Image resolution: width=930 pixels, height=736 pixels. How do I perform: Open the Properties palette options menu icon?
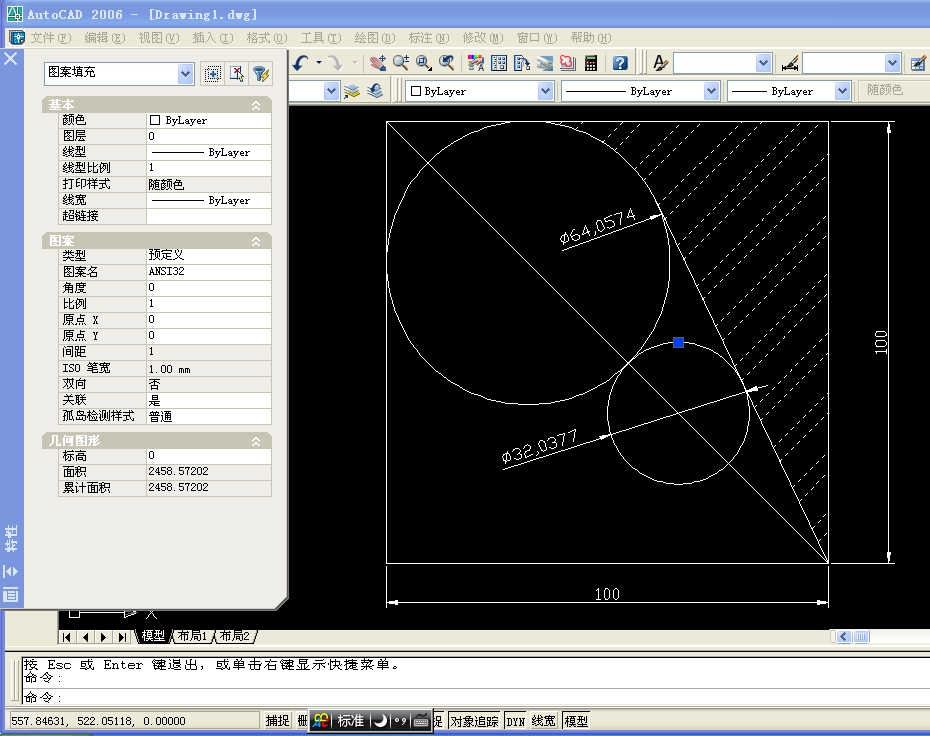click(x=11, y=594)
